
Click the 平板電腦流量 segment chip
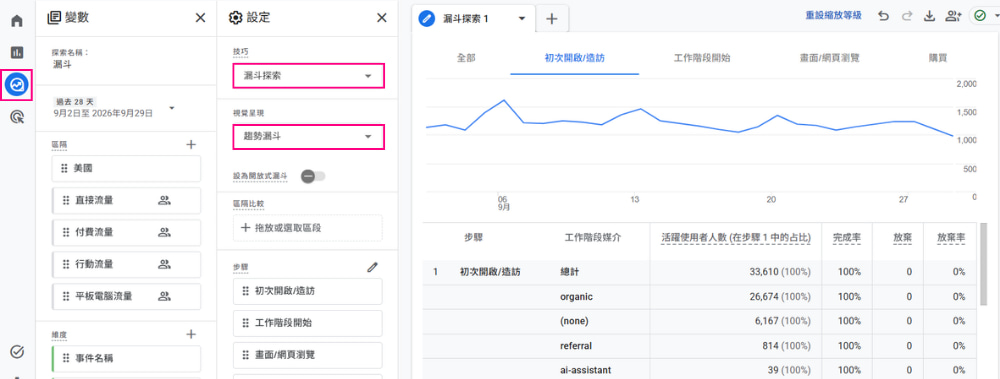coord(126,296)
